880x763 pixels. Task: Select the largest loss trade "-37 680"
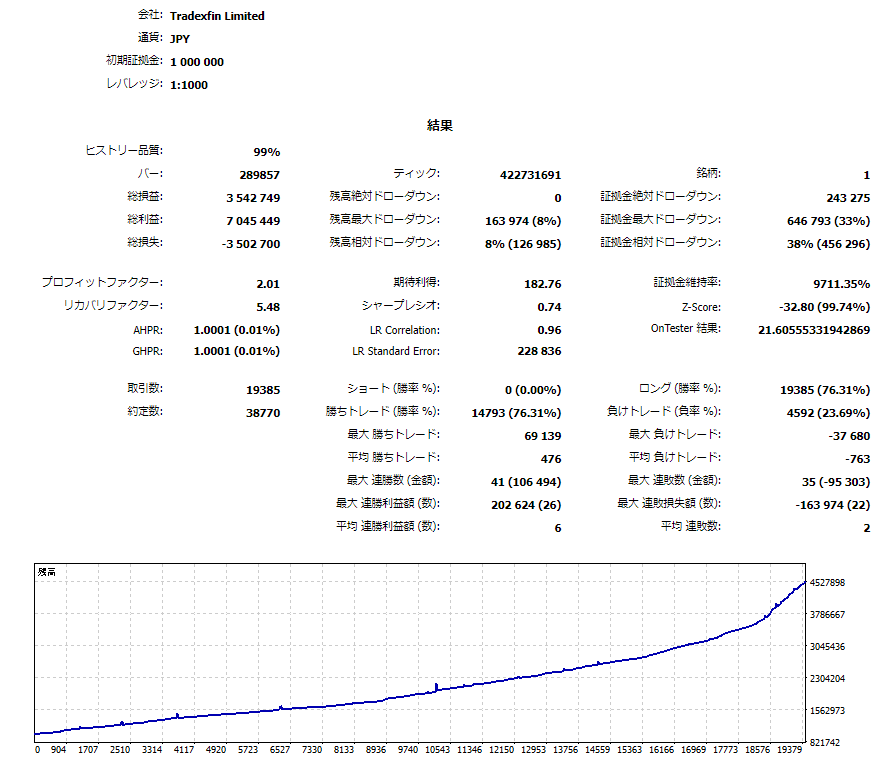(850, 436)
